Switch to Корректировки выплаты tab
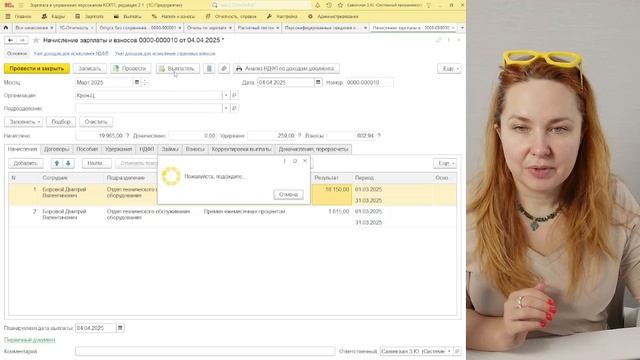The image size is (640, 360). pos(241,149)
